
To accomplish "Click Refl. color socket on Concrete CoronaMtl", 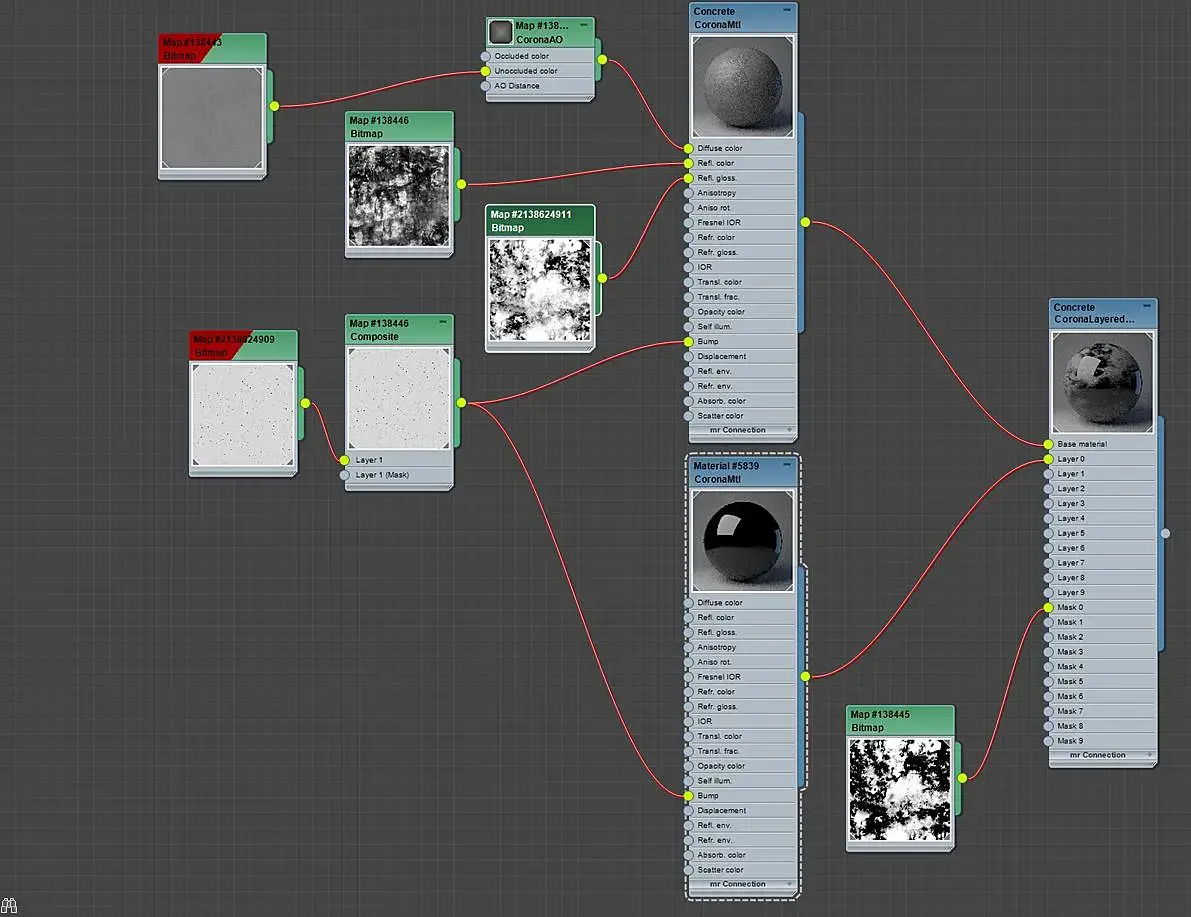I will pos(689,163).
